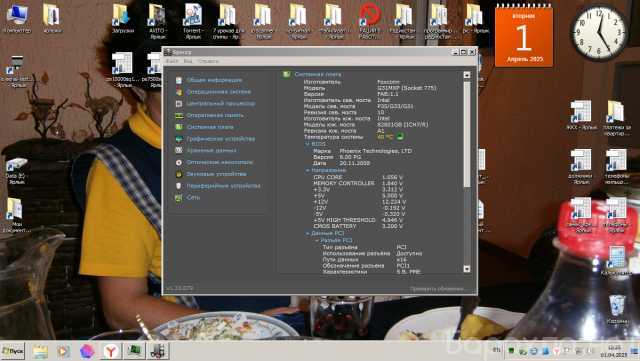Select the Оптические накопители disc icon
This screenshot has height=361, width=640.
tap(179, 162)
